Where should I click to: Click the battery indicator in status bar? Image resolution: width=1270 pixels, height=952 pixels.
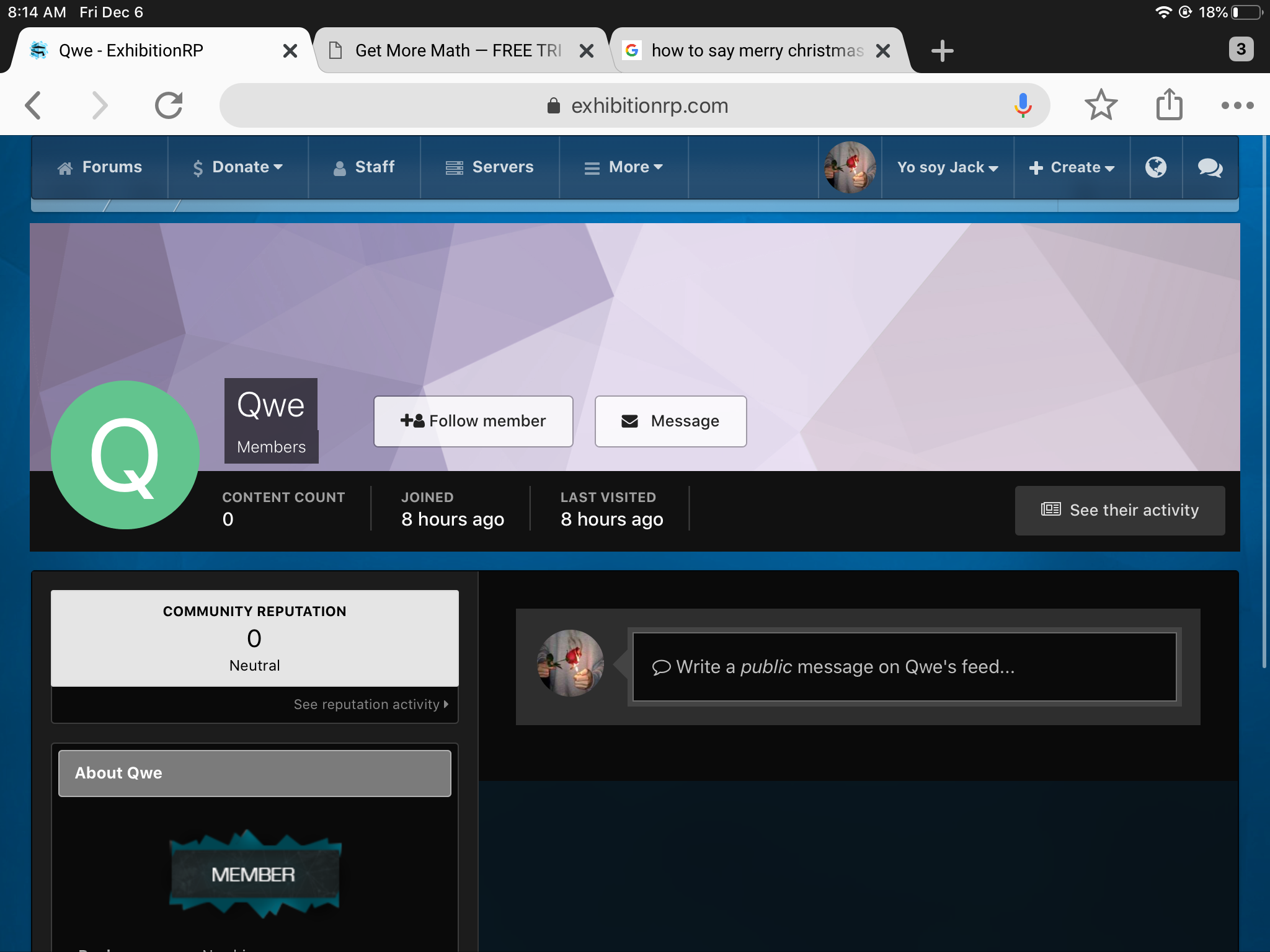[x=1248, y=12]
